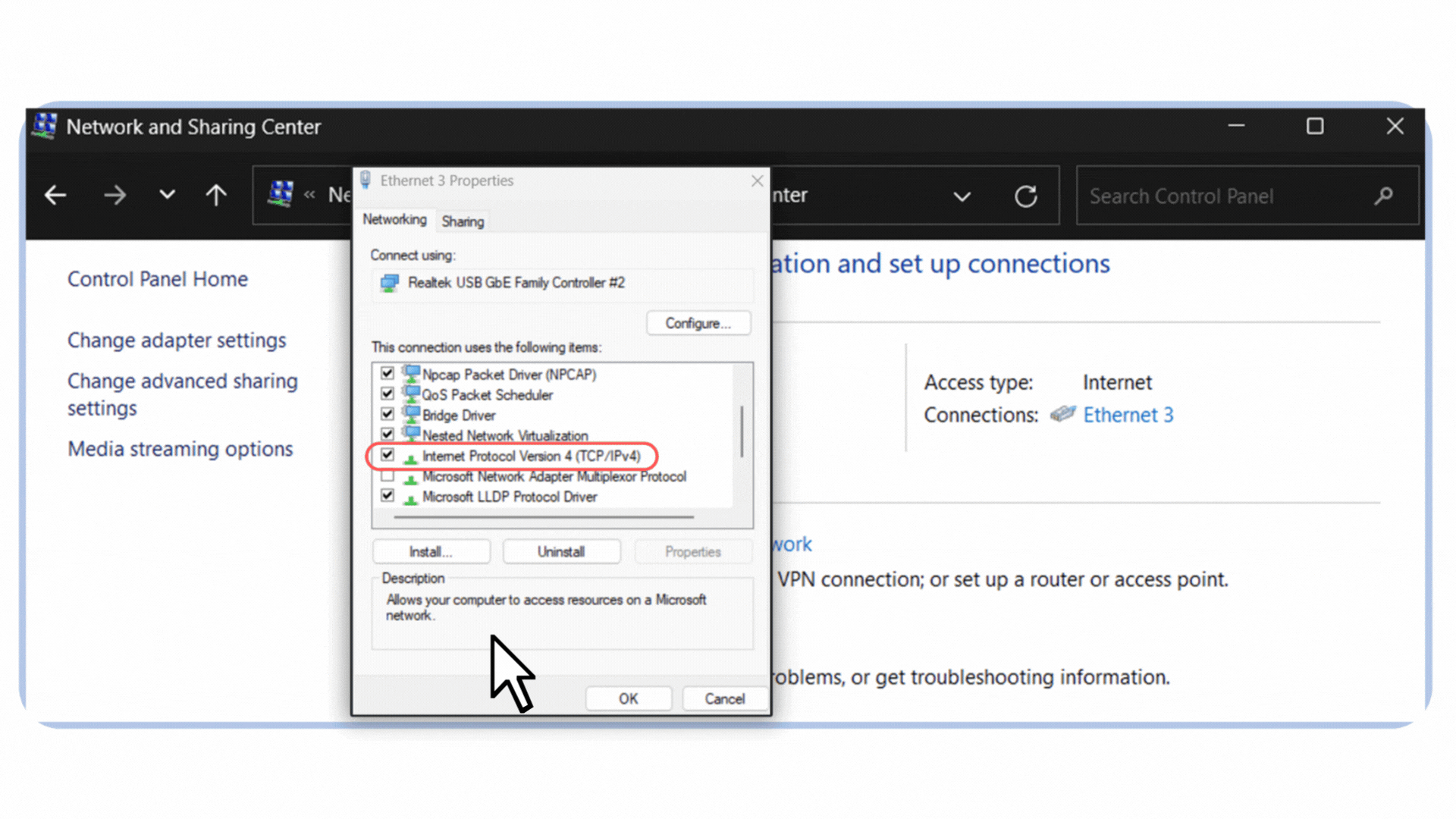Click the up arrow navigation icon

pyautogui.click(x=216, y=196)
